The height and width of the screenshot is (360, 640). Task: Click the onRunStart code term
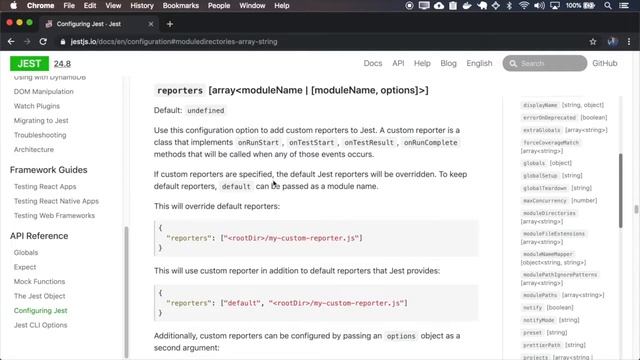click(x=258, y=142)
